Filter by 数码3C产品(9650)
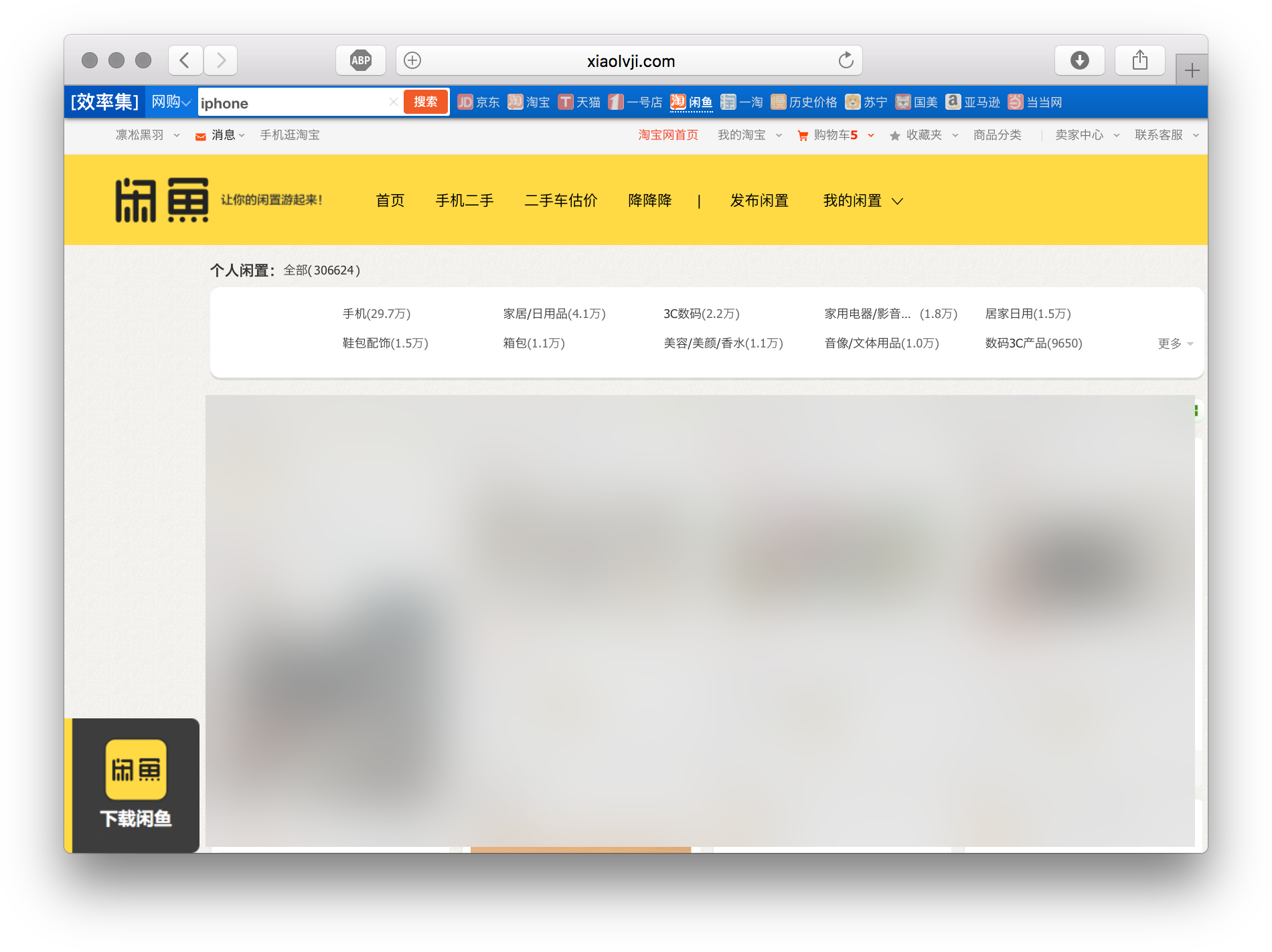 pyautogui.click(x=1034, y=343)
